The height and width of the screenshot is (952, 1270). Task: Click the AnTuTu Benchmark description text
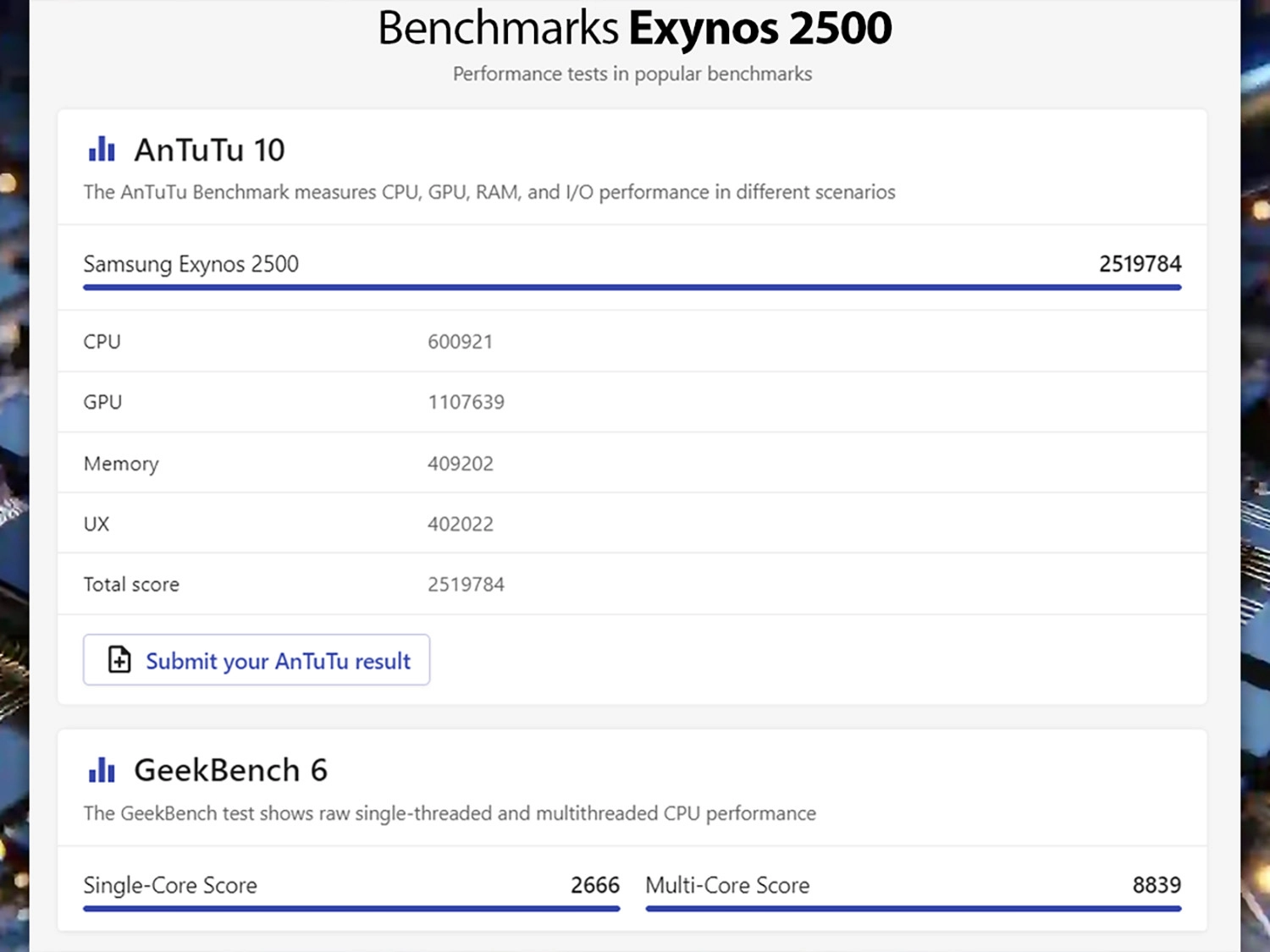pos(489,192)
